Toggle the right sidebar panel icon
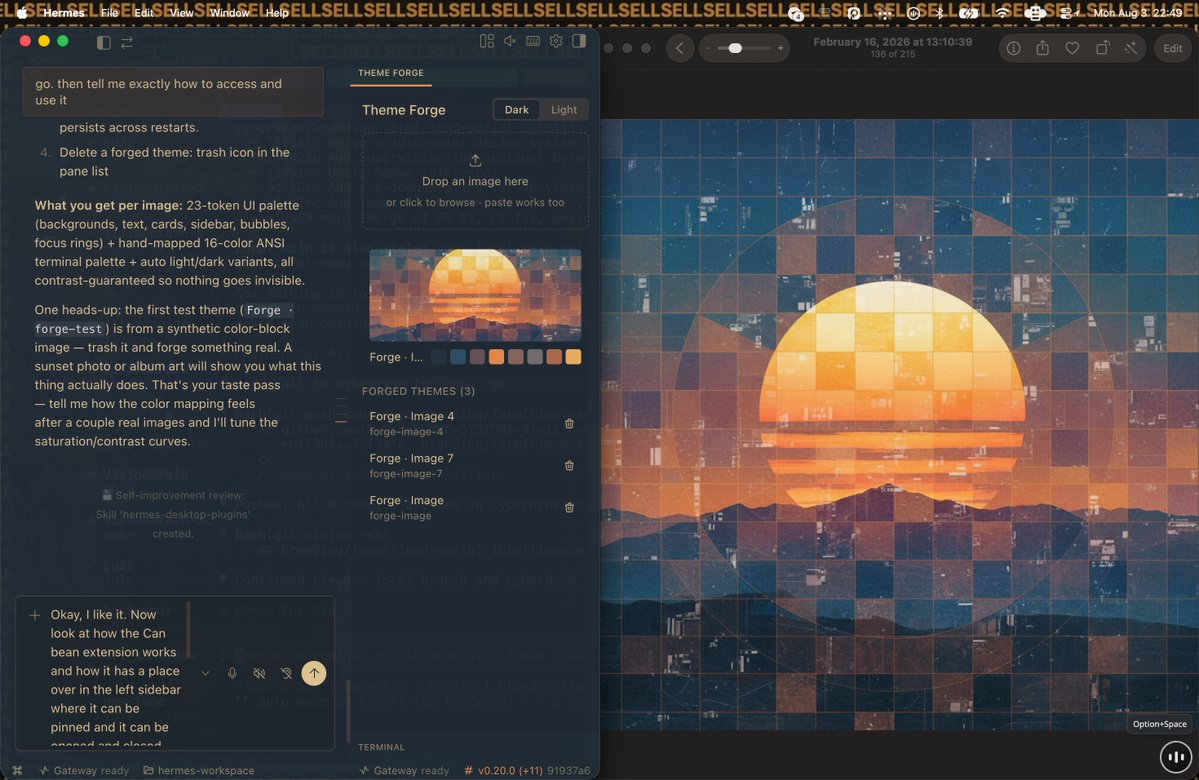Viewport: 1199px width, 780px height. (x=579, y=41)
